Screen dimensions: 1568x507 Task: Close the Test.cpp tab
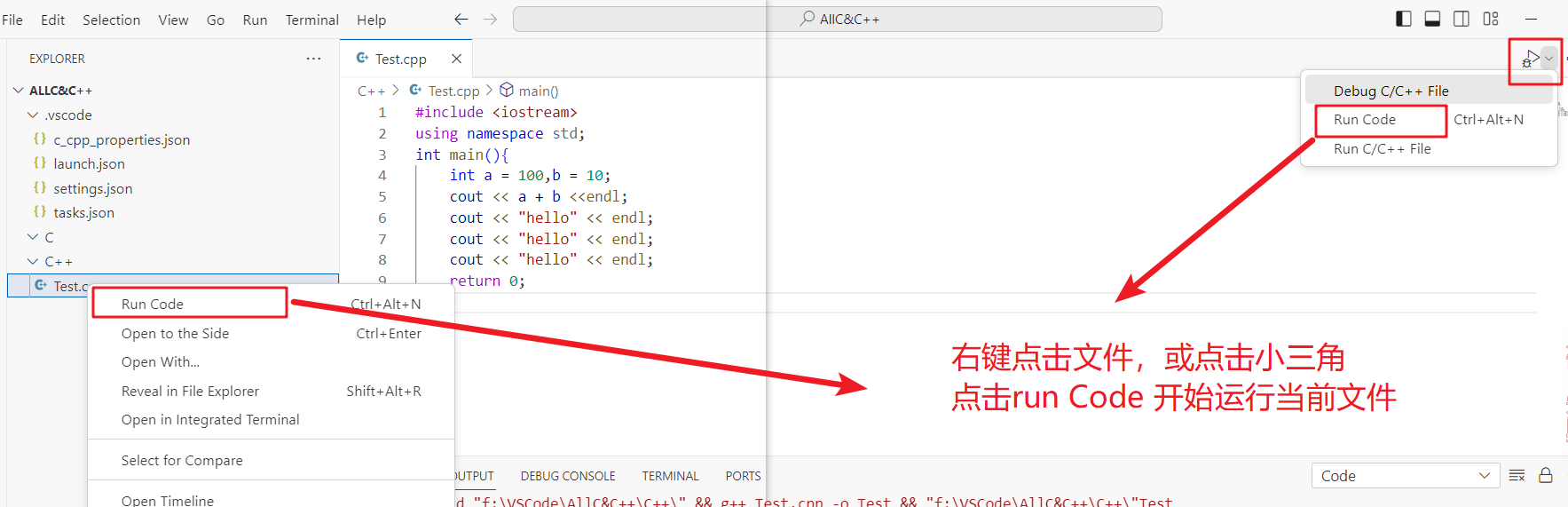[x=456, y=59]
